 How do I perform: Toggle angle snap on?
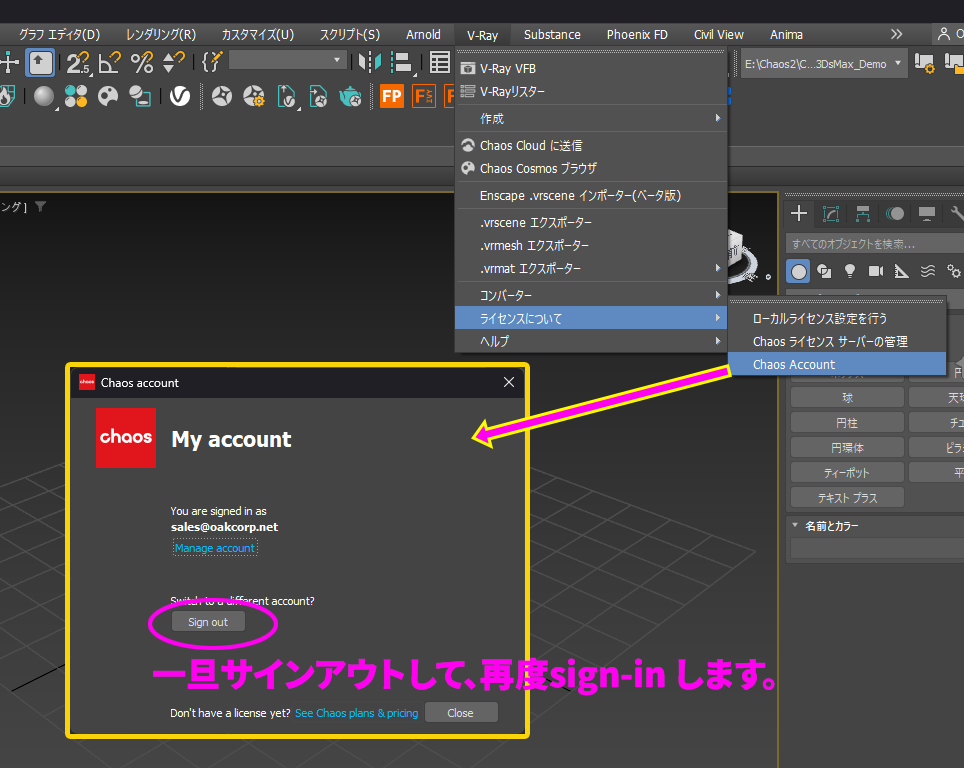coord(111,62)
